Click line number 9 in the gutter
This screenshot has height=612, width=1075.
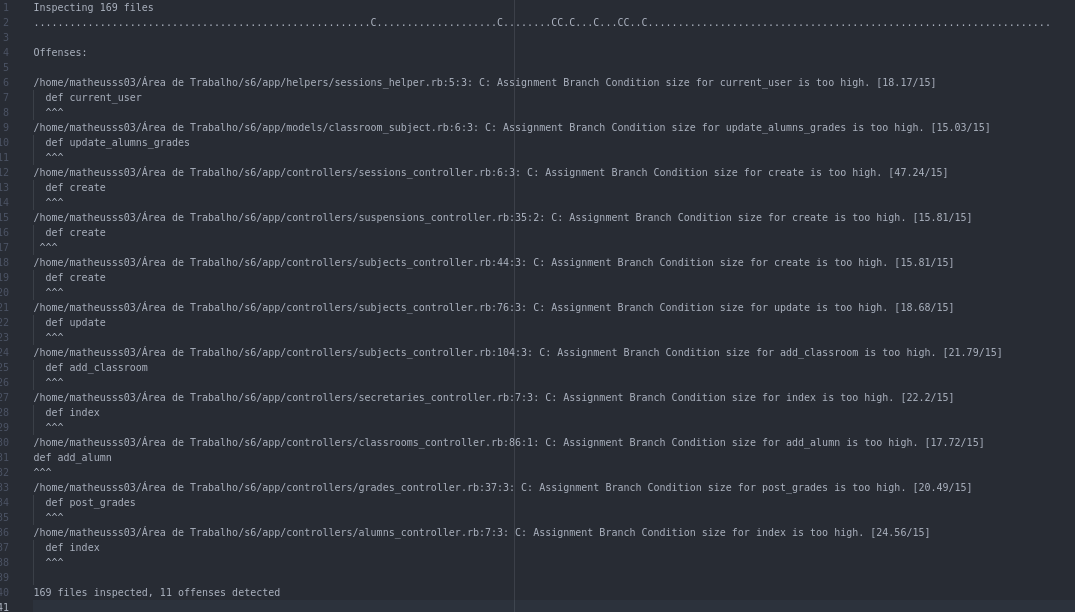click(5, 127)
